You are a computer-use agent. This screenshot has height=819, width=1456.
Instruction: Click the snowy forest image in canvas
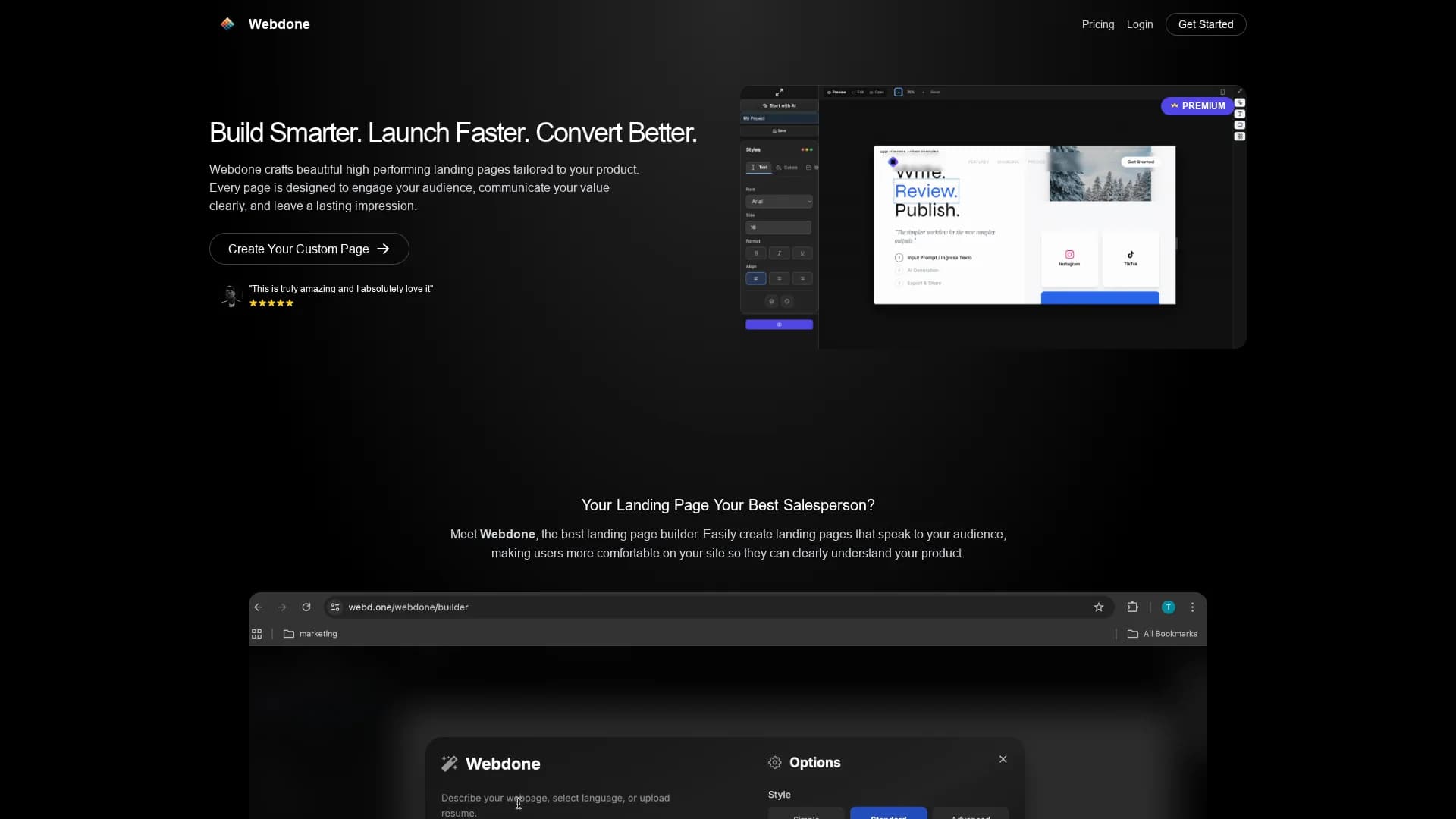1100,174
